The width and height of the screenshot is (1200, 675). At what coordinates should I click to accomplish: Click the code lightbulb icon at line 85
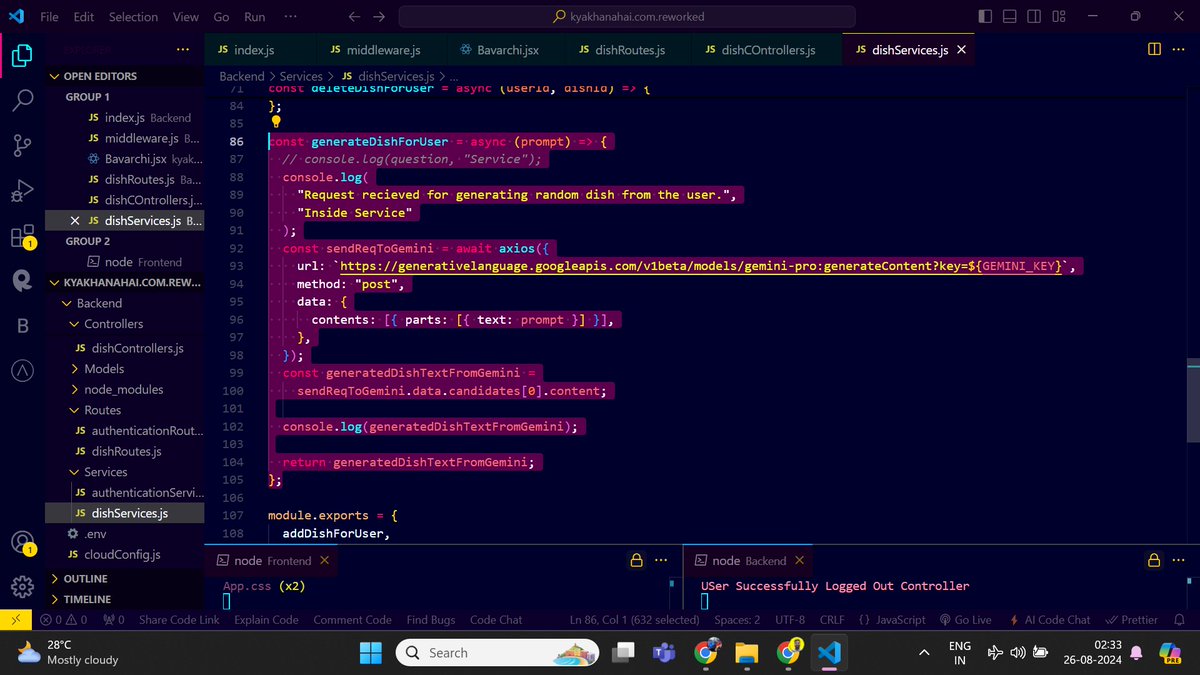[276, 123]
